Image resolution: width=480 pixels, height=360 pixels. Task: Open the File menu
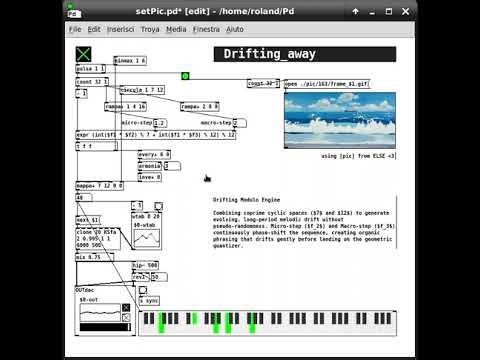(75, 29)
